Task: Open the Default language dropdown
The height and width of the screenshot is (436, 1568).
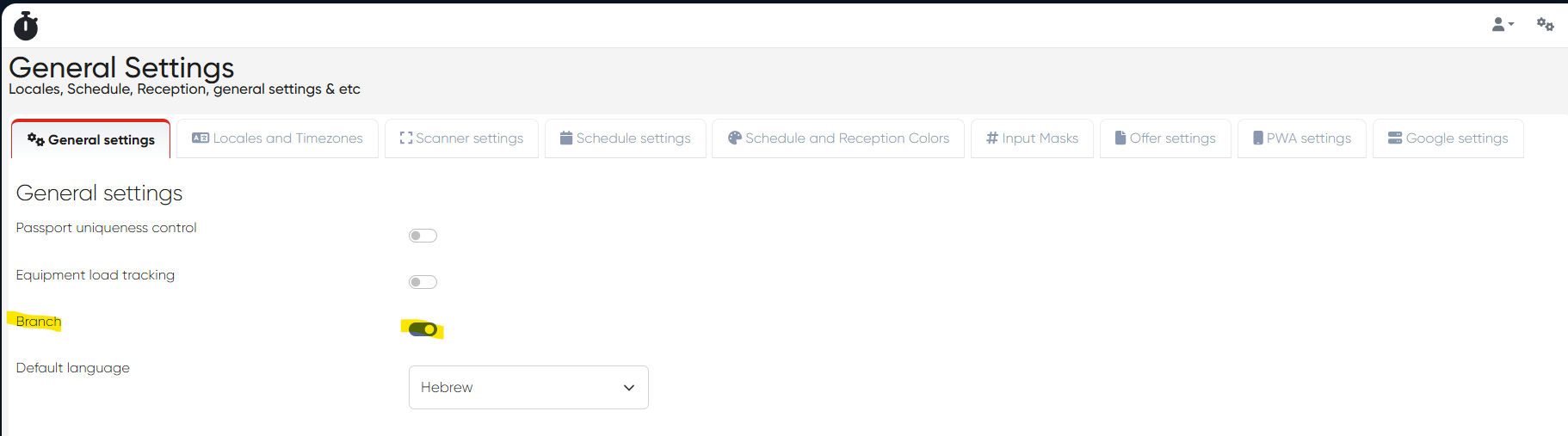Action: coord(528,388)
